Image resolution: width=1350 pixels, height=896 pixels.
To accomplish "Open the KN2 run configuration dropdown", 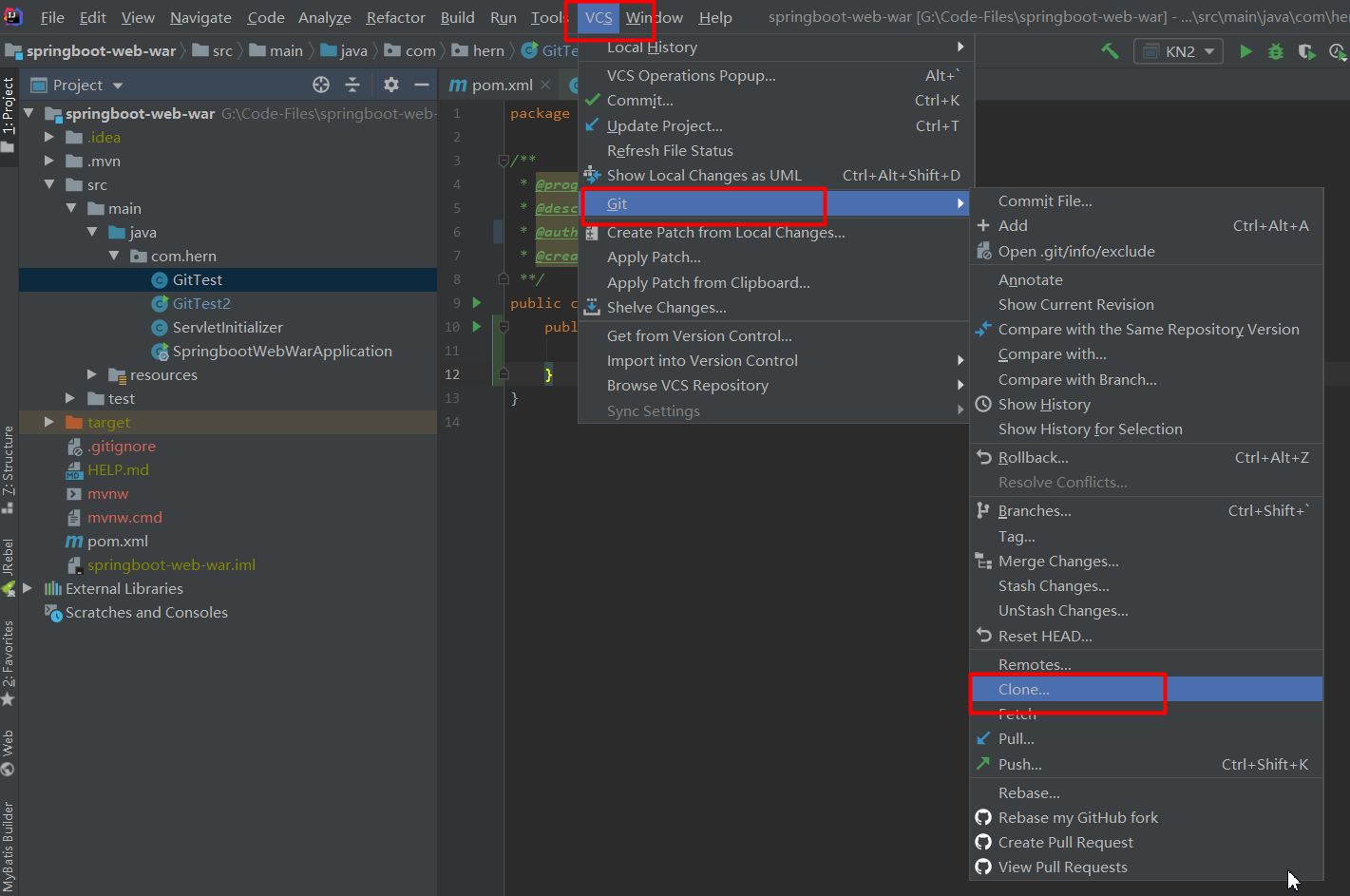I will (x=1178, y=51).
